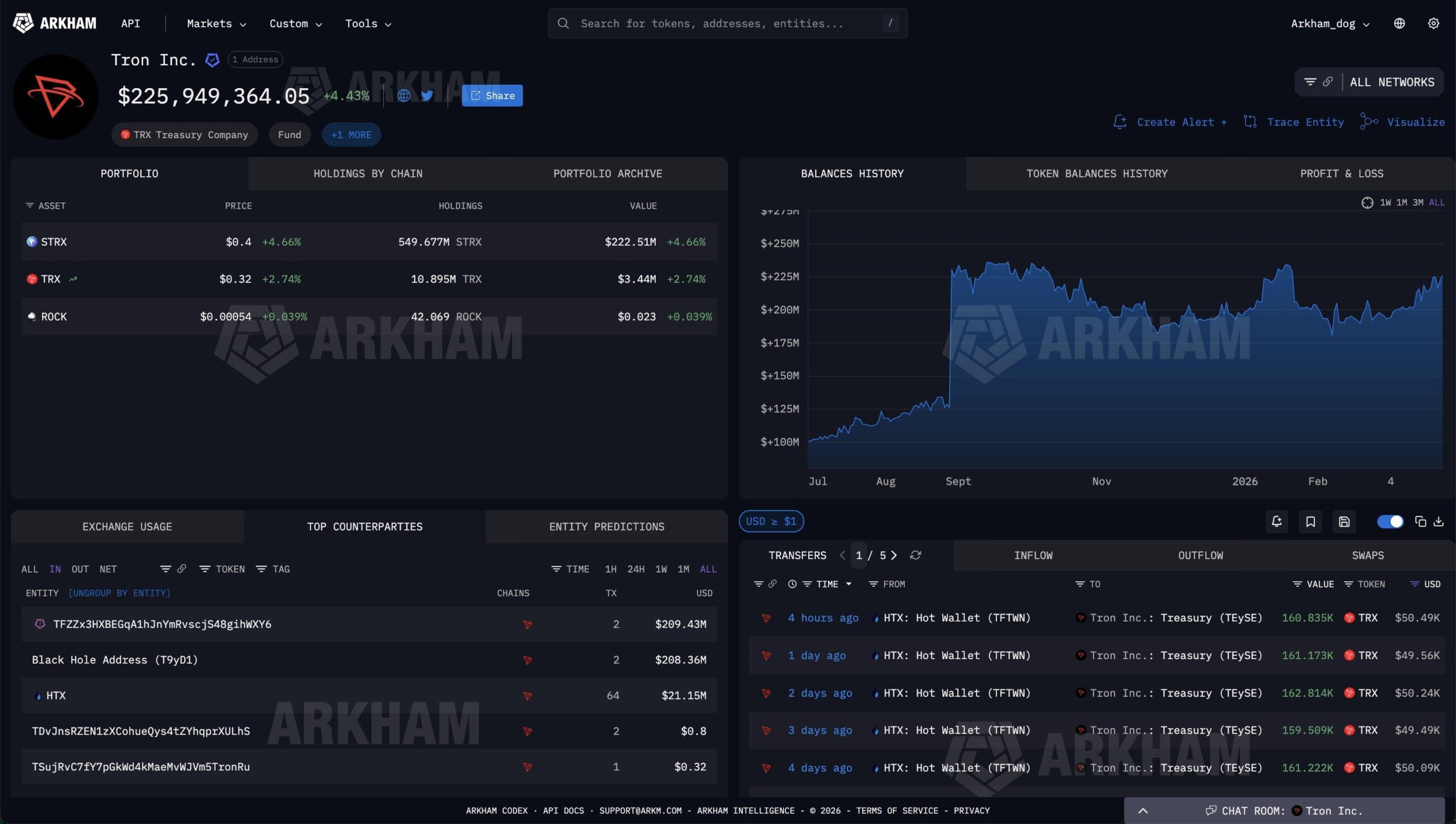Copy the transfers link with the chain icon

(x=772, y=584)
